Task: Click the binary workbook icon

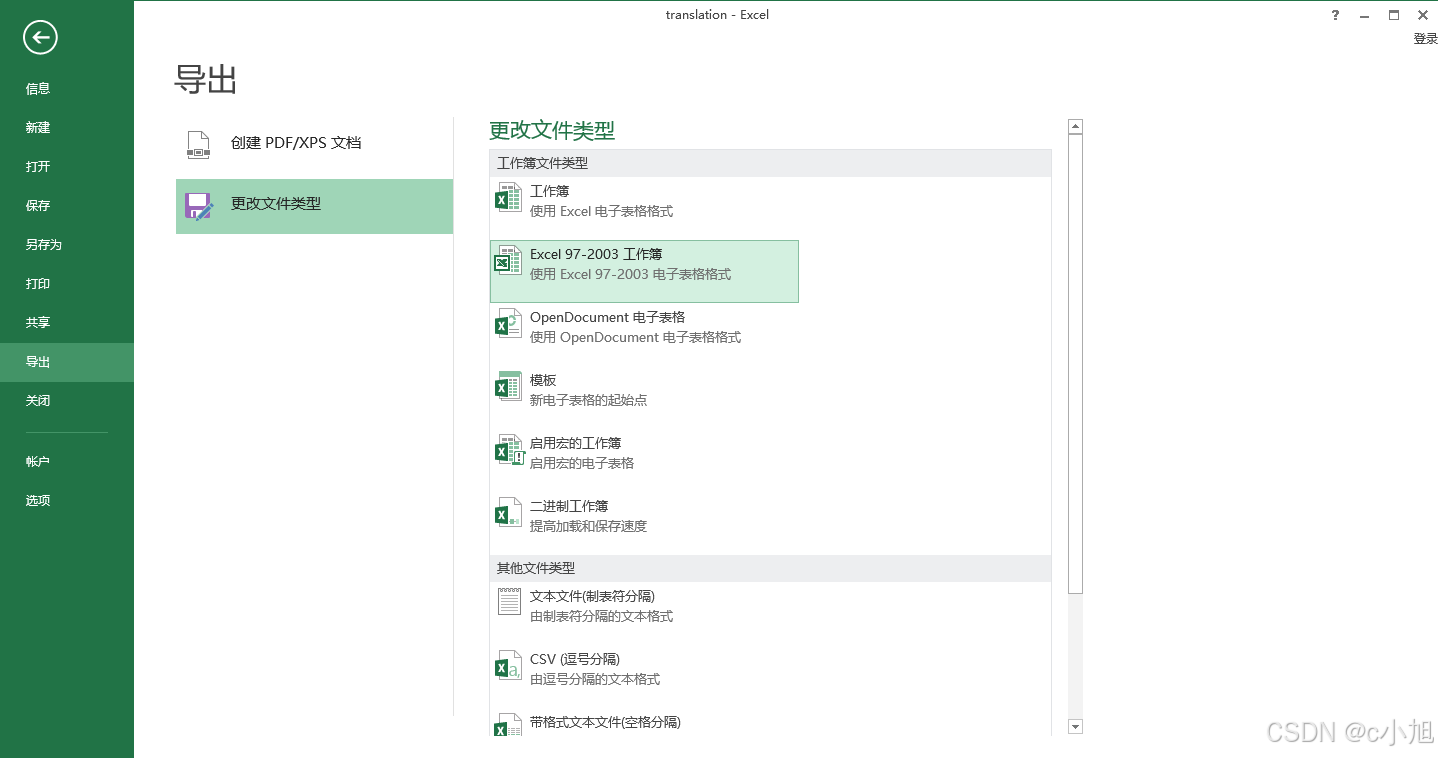Action: pyautogui.click(x=509, y=513)
